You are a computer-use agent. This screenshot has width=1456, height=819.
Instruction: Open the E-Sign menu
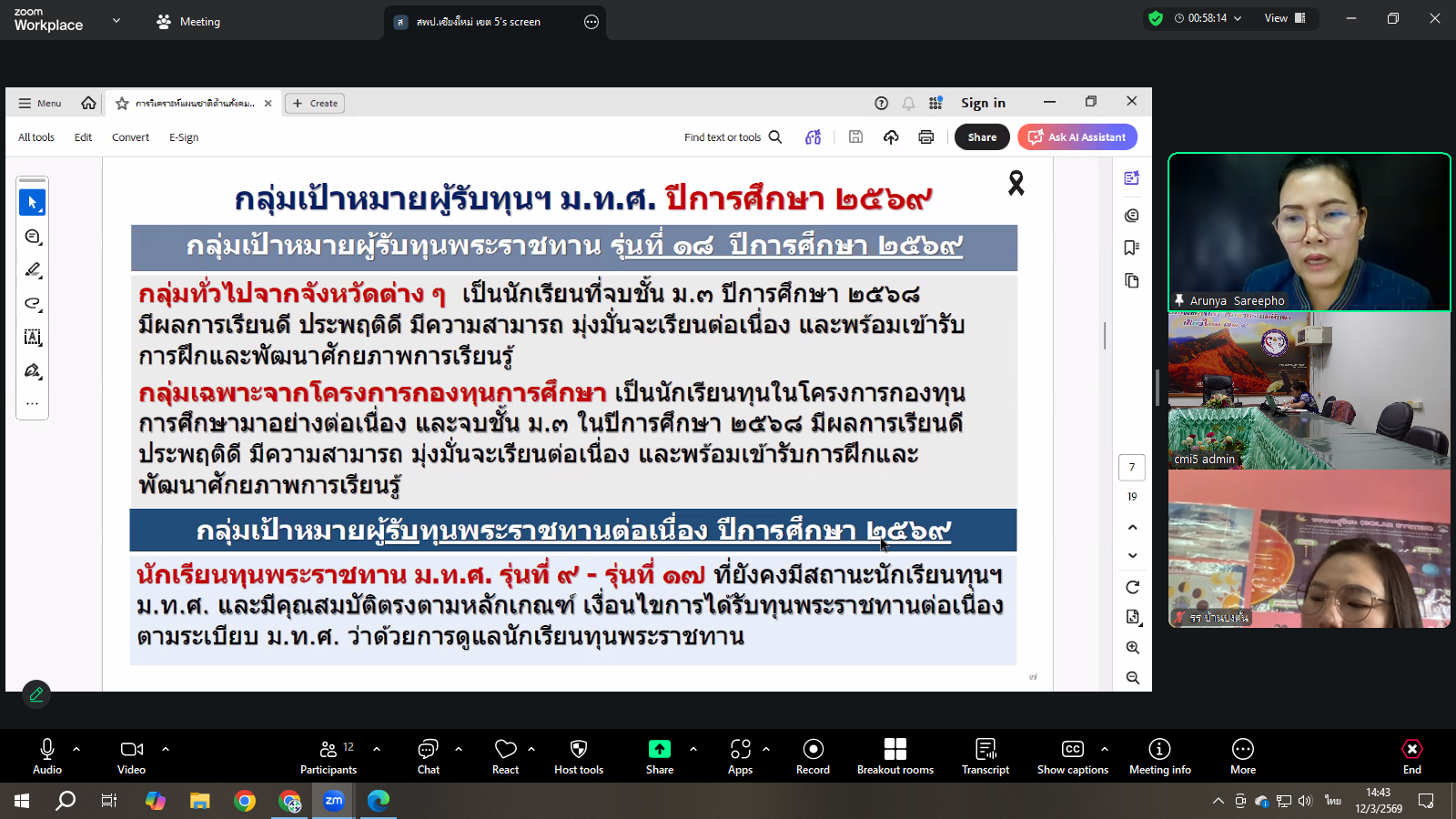[184, 137]
